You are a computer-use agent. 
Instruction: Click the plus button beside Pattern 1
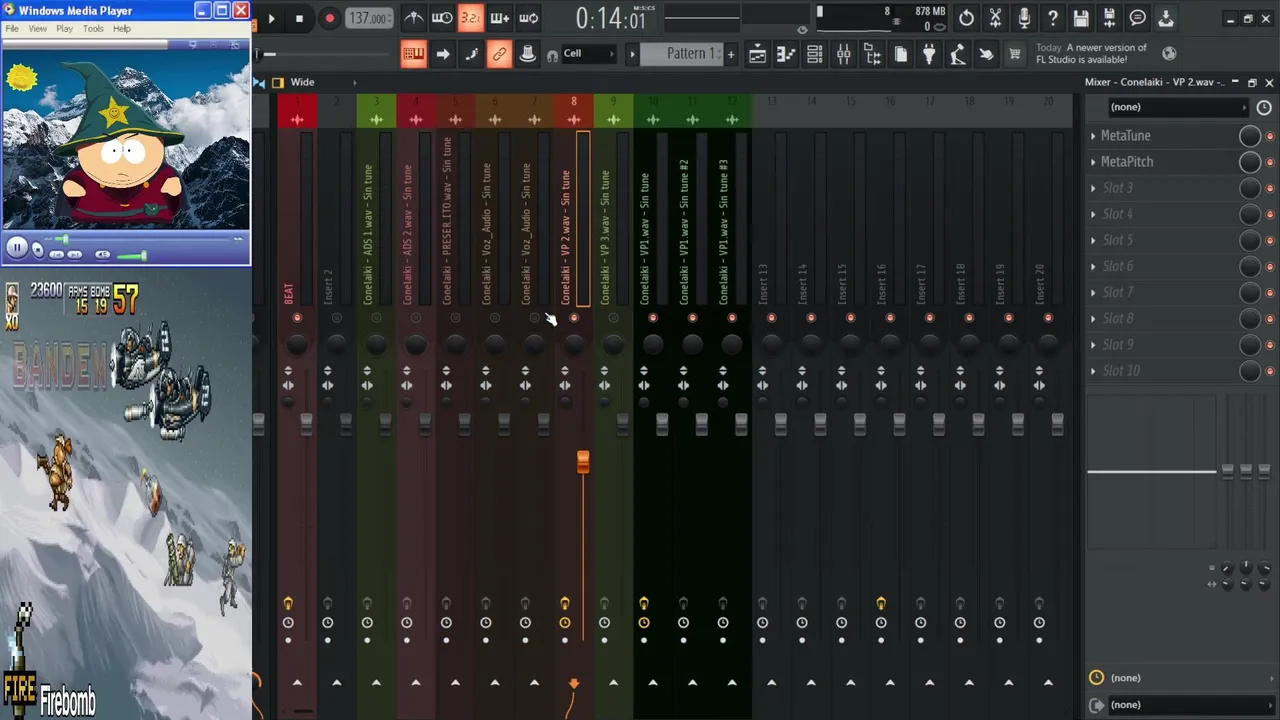point(731,54)
